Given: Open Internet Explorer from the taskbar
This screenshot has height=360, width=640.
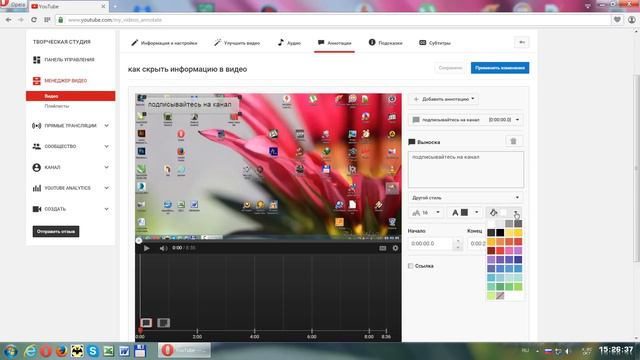Looking at the screenshot, I should (x=30, y=351).
